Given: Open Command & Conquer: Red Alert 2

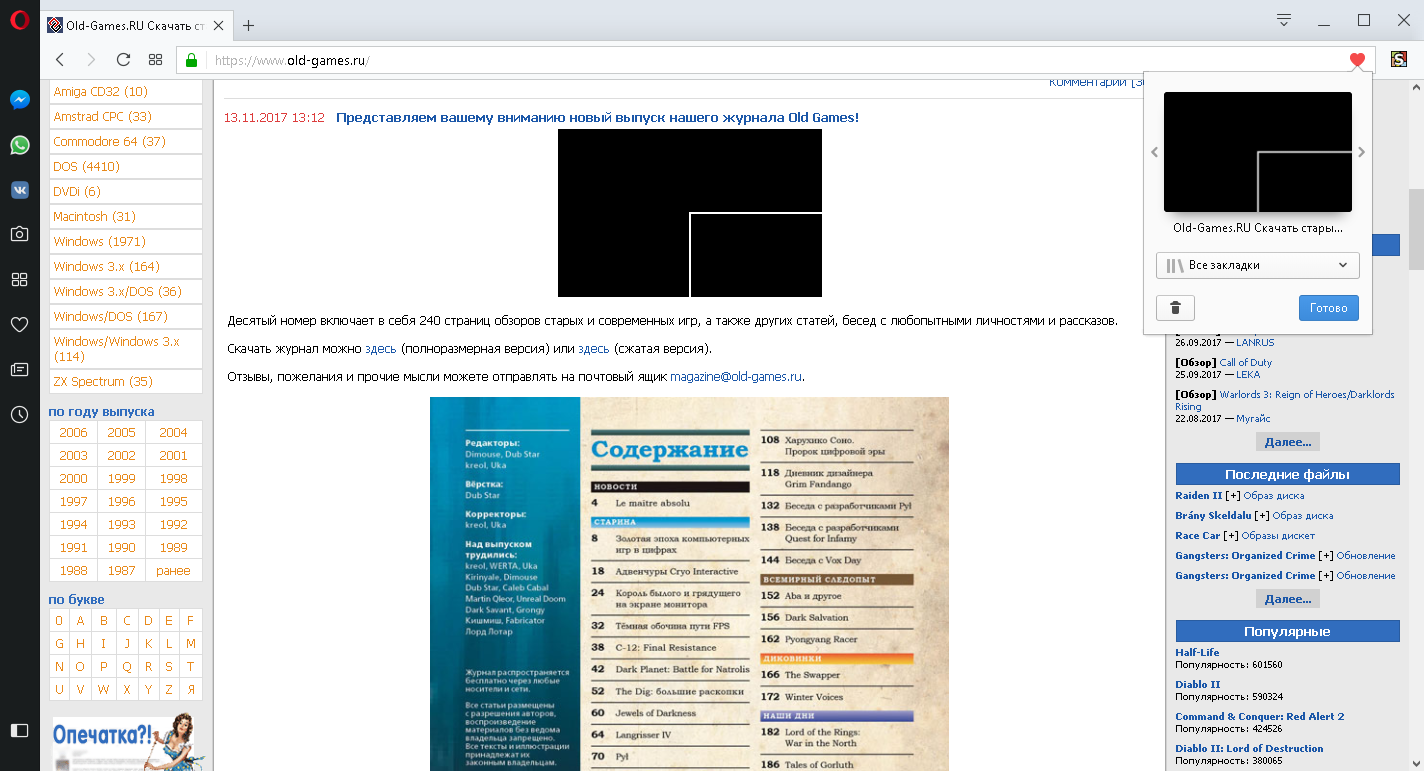Looking at the screenshot, I should tap(1260, 717).
